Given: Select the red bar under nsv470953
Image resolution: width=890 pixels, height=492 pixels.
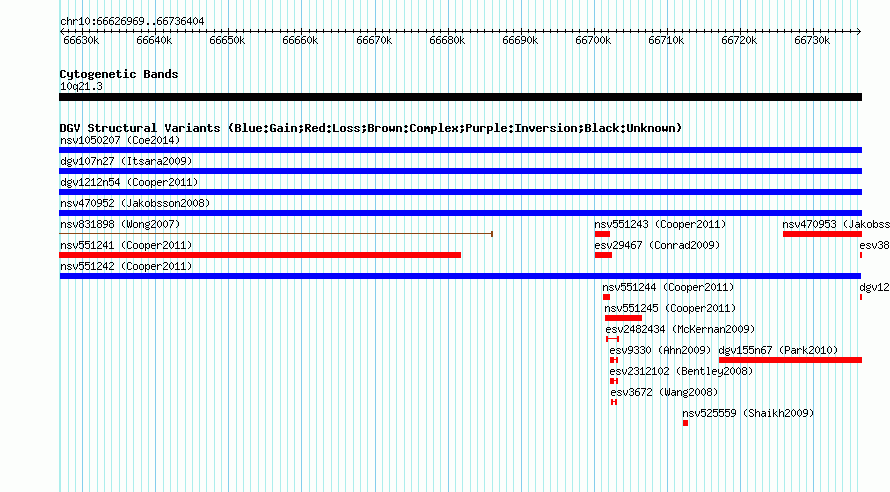Looking at the screenshot, I should pos(822,234).
